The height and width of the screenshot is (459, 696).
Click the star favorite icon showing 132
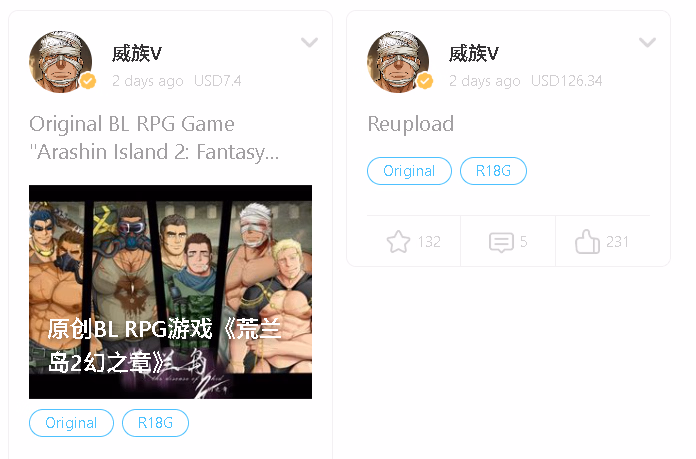[x=398, y=242]
